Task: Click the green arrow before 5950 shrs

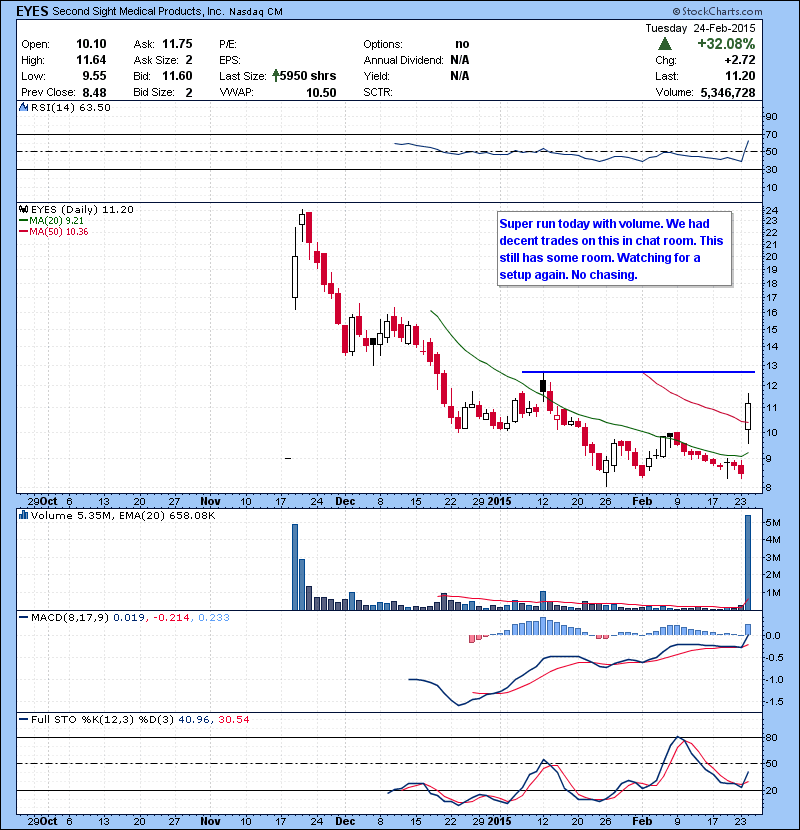Action: (276, 76)
